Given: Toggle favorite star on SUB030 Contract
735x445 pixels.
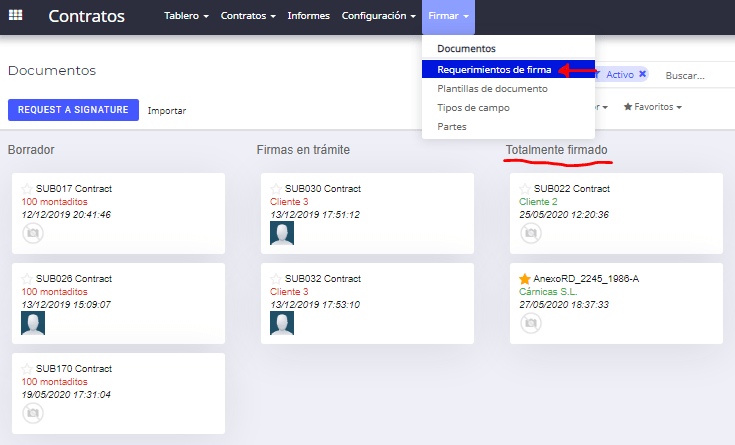Looking at the screenshot, I should (276, 189).
